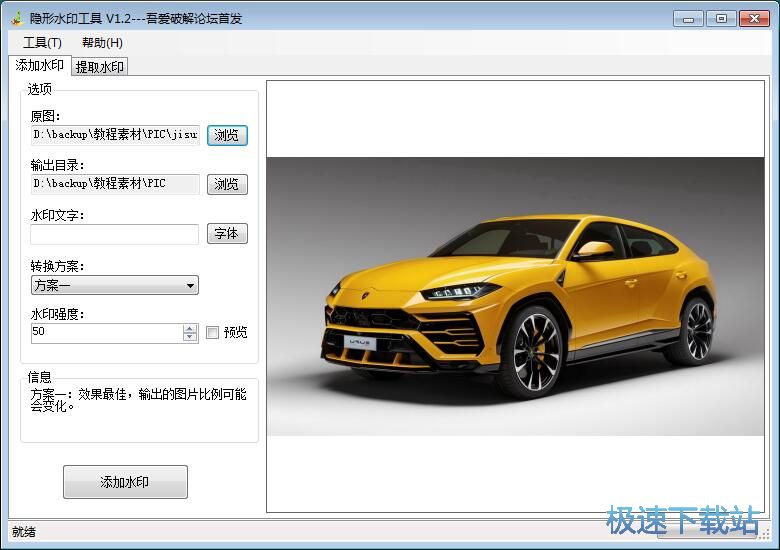Click the app icon in the title bar
This screenshot has width=780, height=550.
tap(17, 18)
